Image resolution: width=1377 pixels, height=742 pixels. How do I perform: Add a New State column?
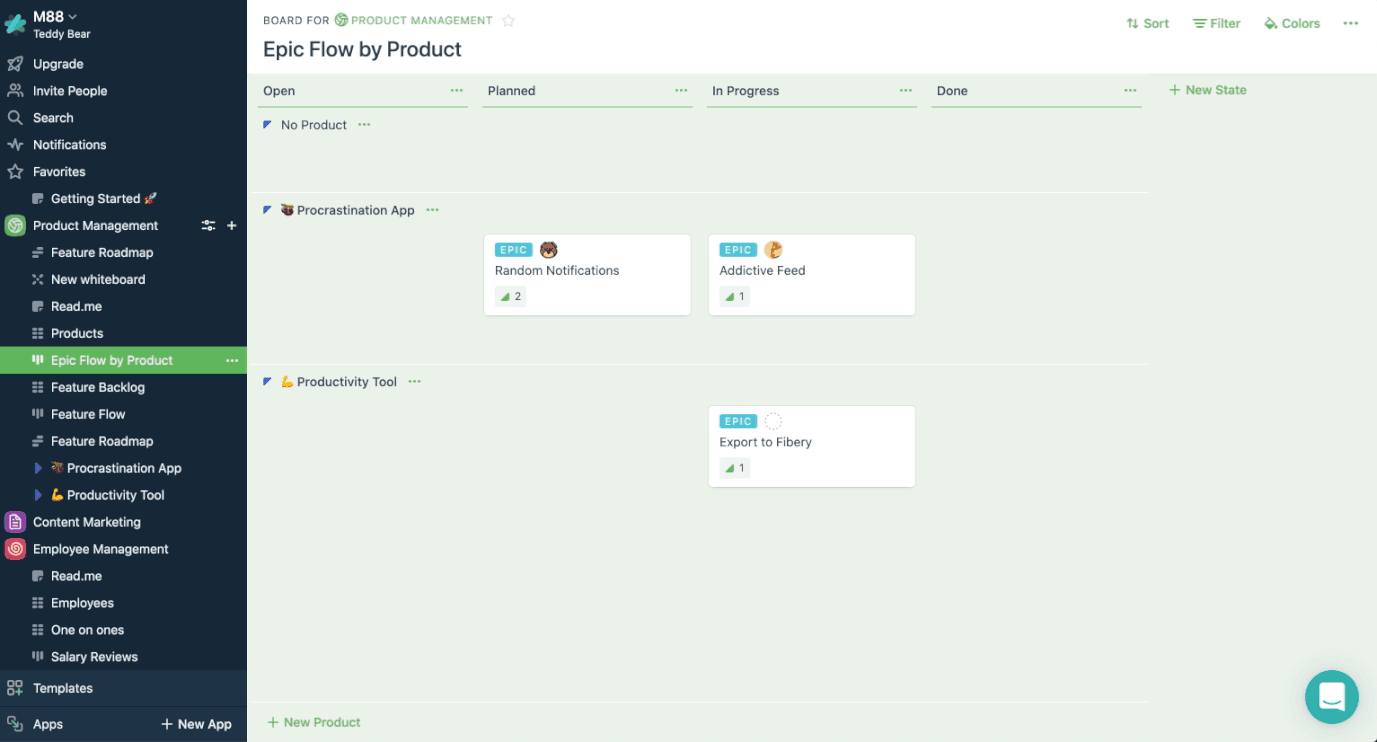[x=1208, y=90]
